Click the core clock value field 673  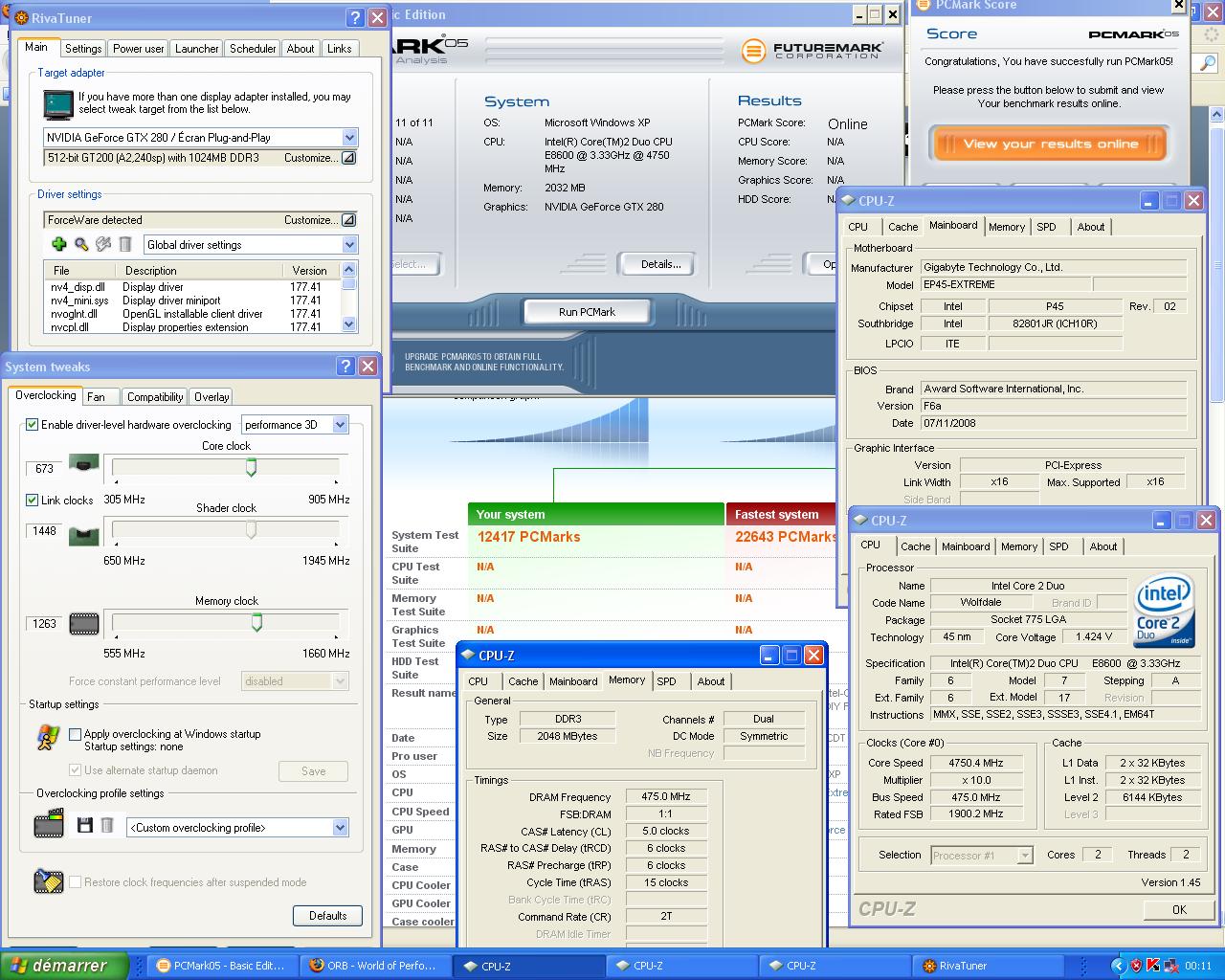point(44,469)
